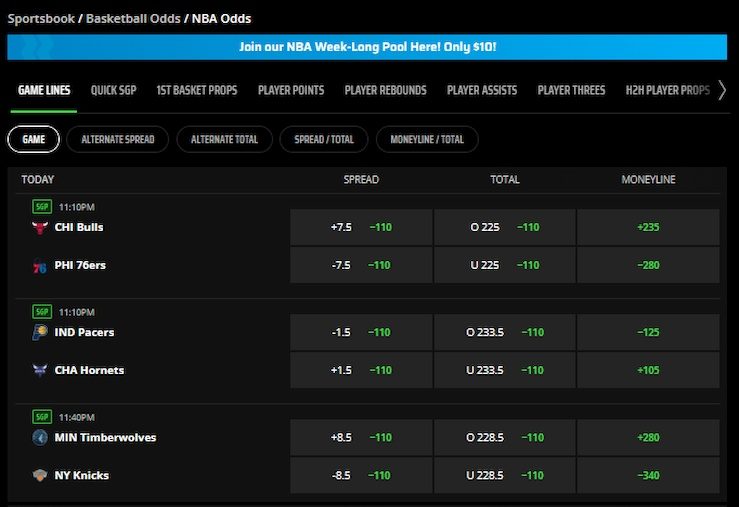This screenshot has width=739, height=507.
Task: Bet Under 228.5 total
Action: pos(505,475)
